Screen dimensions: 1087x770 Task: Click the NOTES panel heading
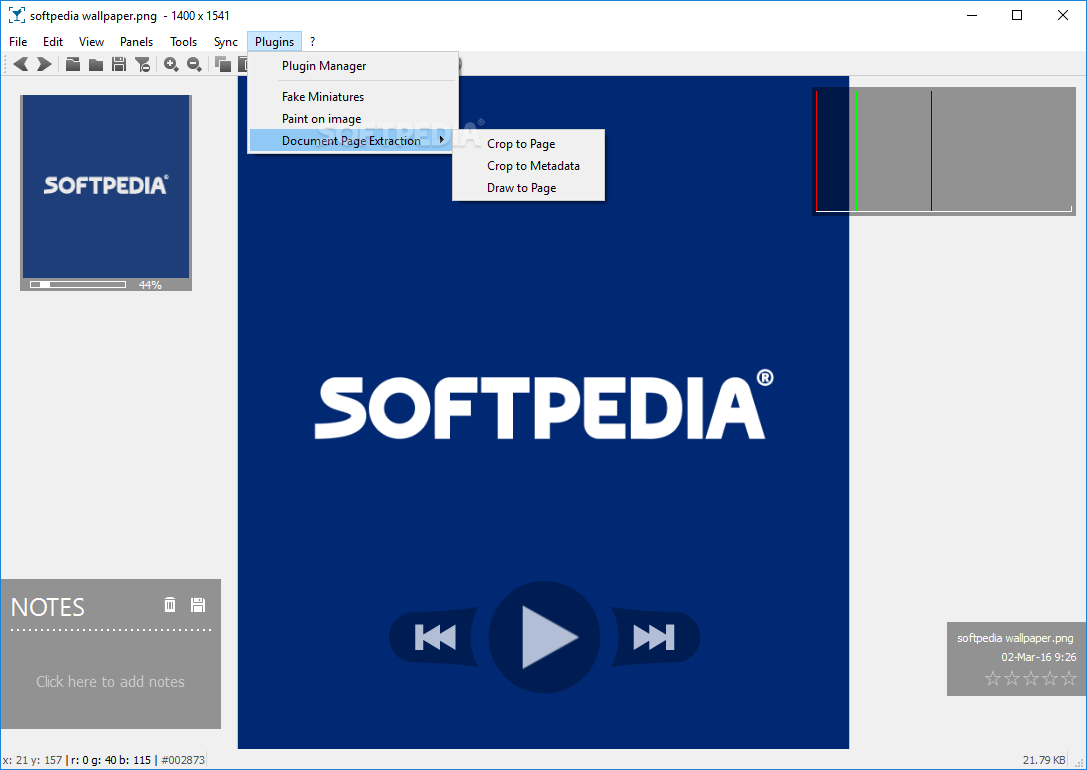click(48, 607)
